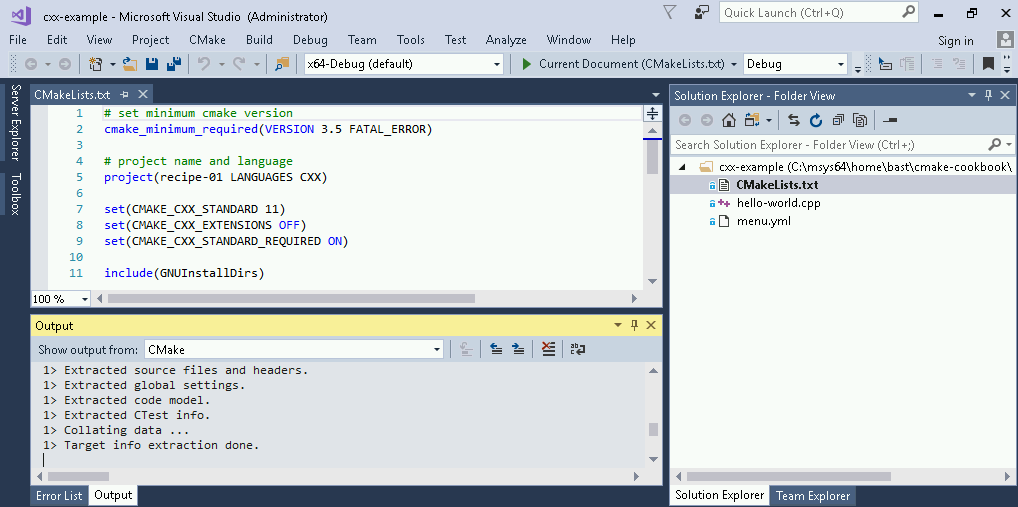Click the Open File folder icon
Viewport: 1018px width, 507px height.
[130, 64]
